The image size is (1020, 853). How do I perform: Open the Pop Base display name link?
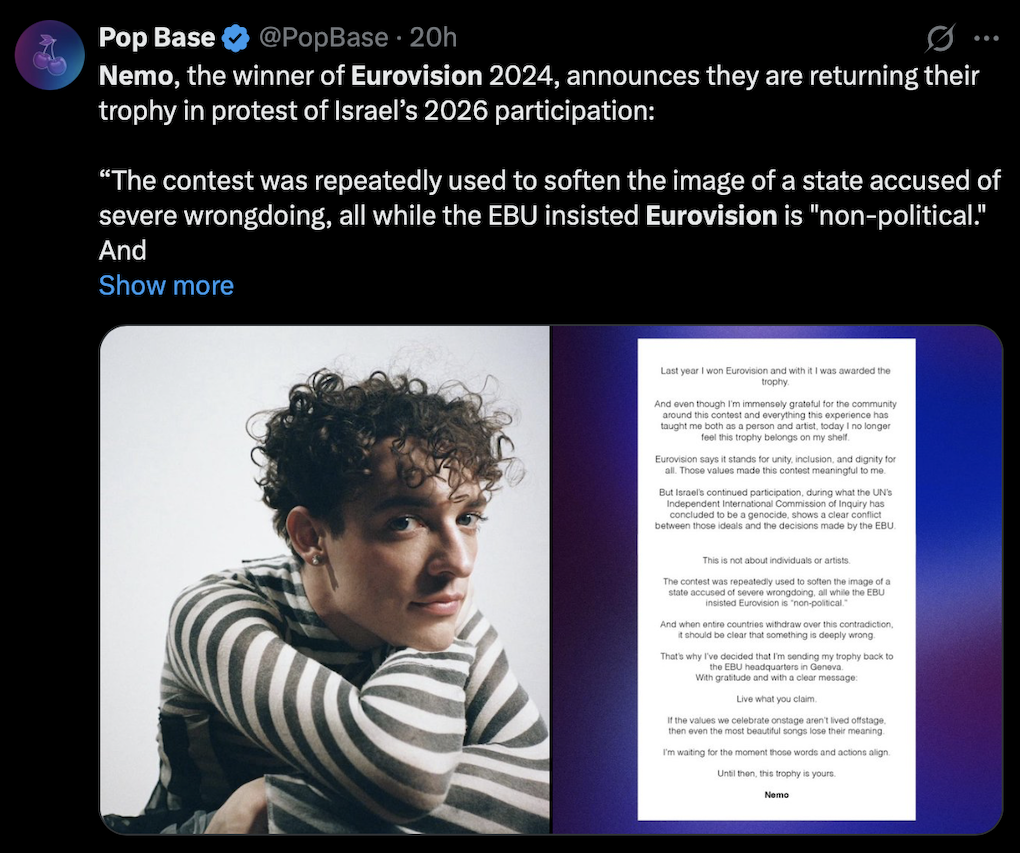[157, 38]
